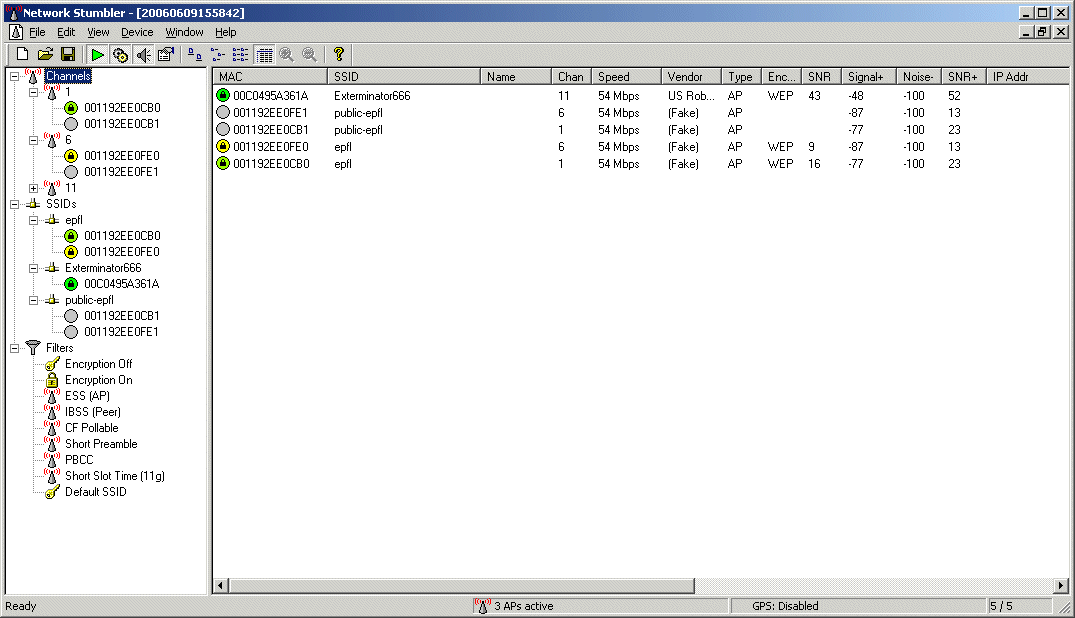Select IBSS (Peer) filter
Image resolution: width=1075 pixels, height=618 pixels.
93,412
